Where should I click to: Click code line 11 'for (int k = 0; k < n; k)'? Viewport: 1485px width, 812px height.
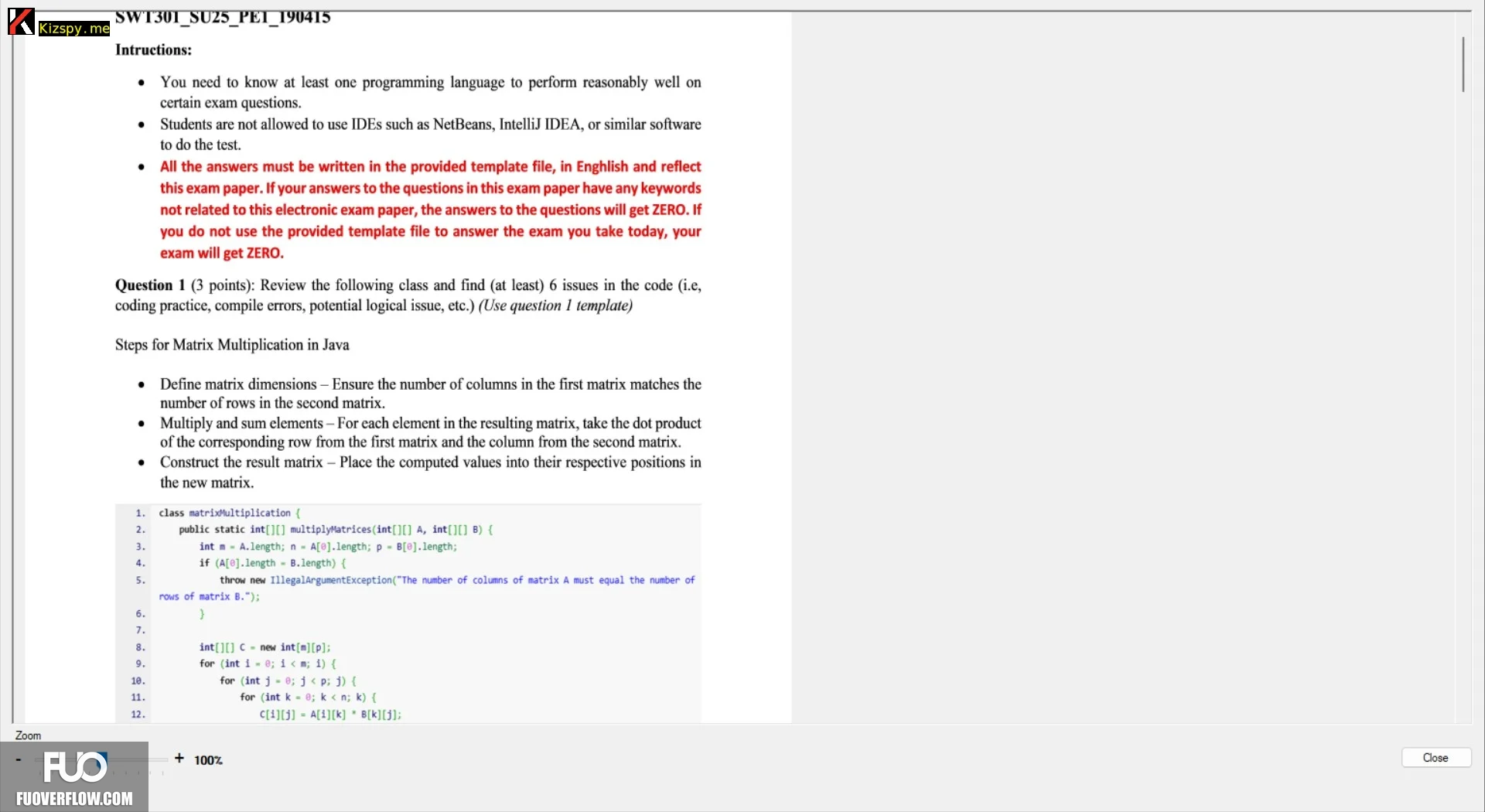[308, 698]
